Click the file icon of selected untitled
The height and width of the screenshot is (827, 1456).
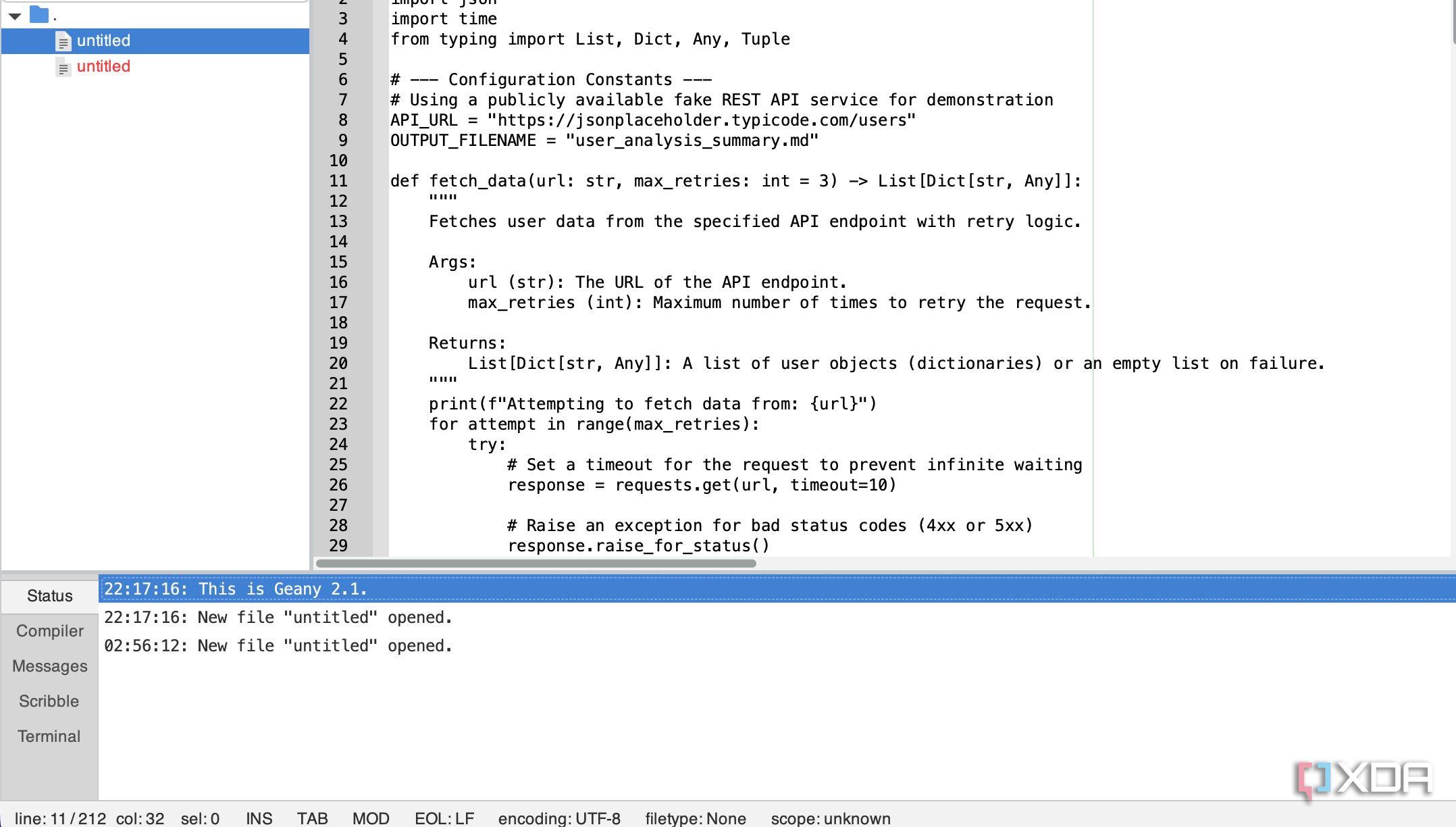point(63,42)
